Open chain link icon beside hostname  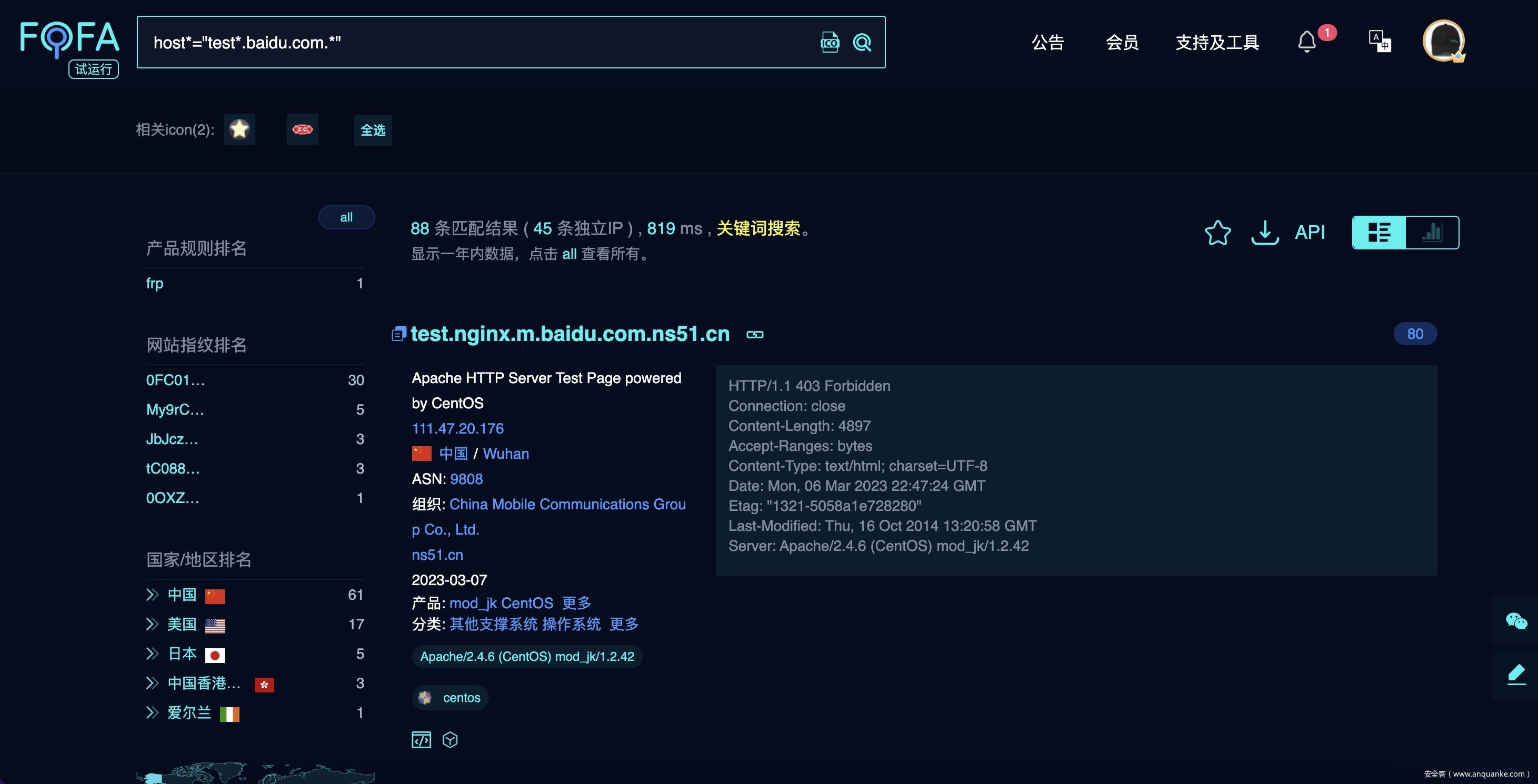[x=755, y=335]
